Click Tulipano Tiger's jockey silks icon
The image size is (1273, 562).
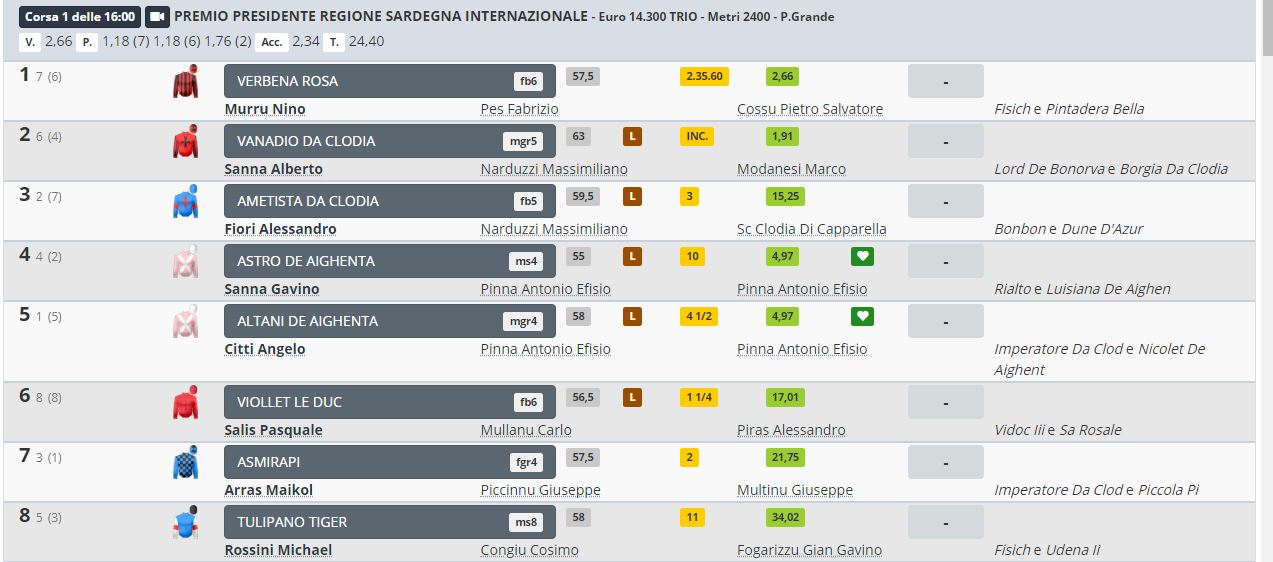[x=186, y=523]
